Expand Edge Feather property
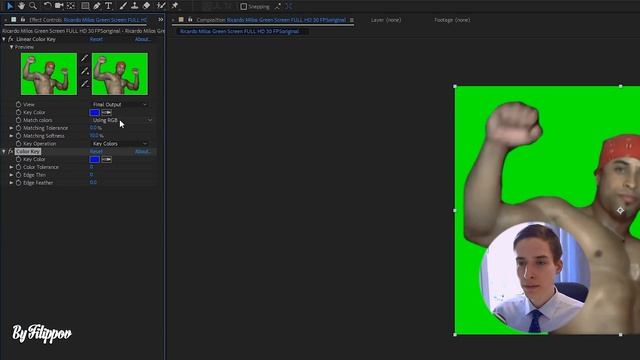 tap(11, 183)
